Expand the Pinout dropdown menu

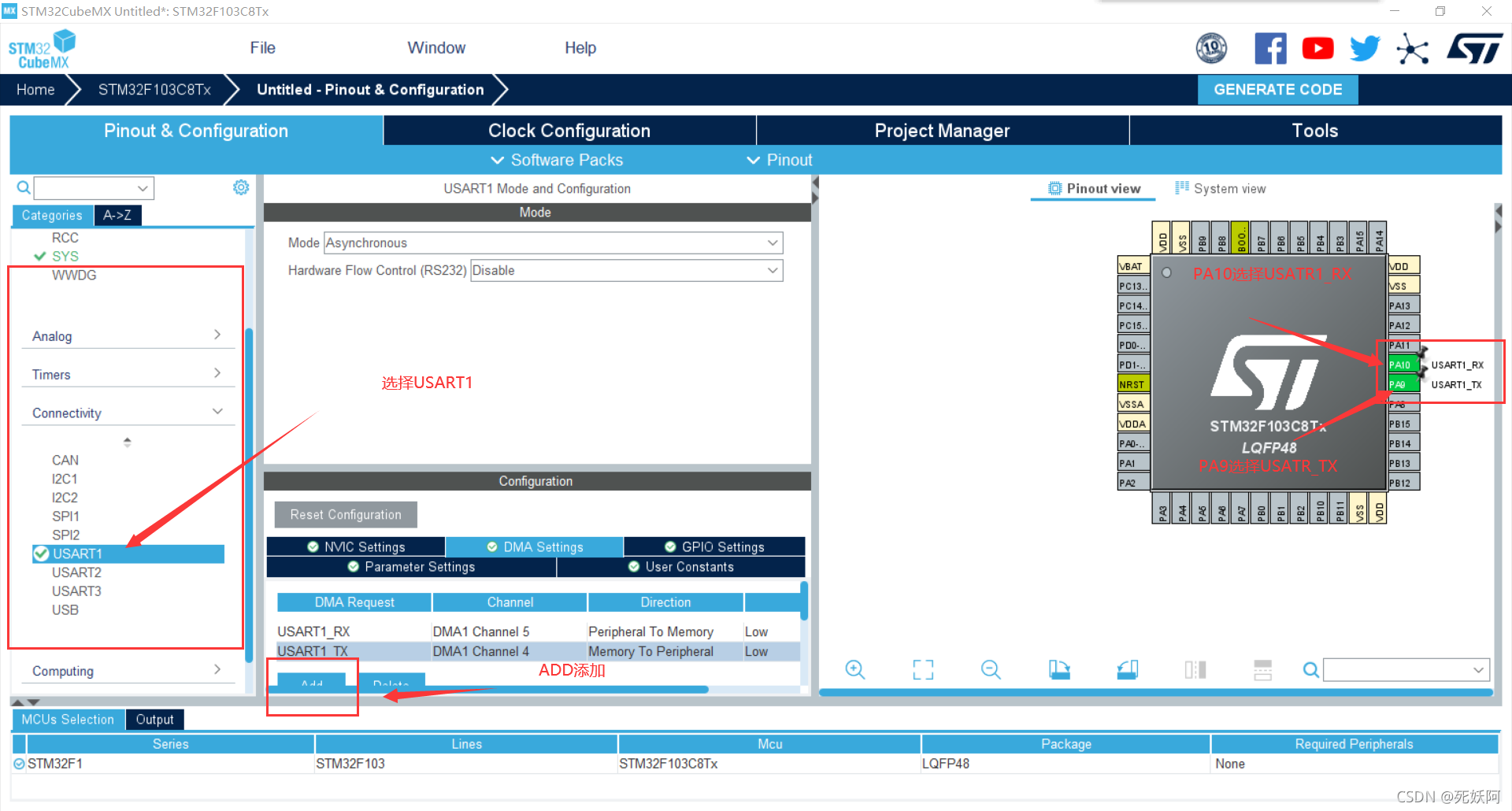pyautogui.click(x=779, y=160)
